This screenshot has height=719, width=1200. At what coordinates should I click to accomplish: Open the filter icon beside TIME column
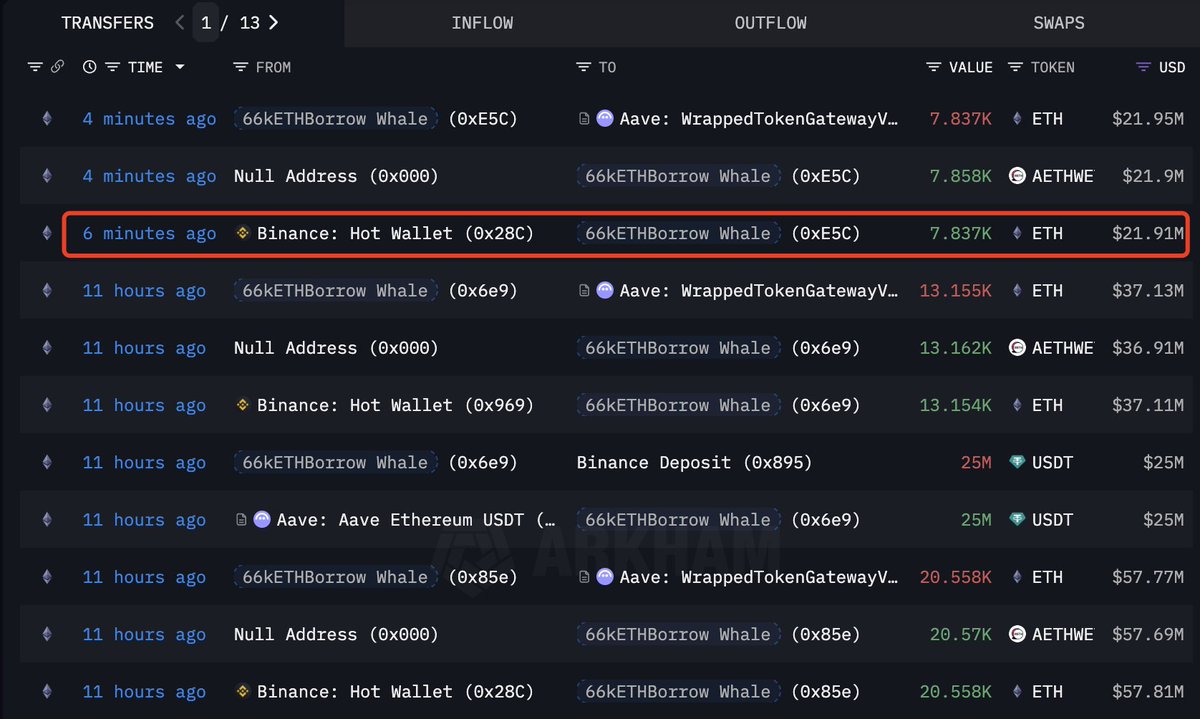tap(112, 67)
